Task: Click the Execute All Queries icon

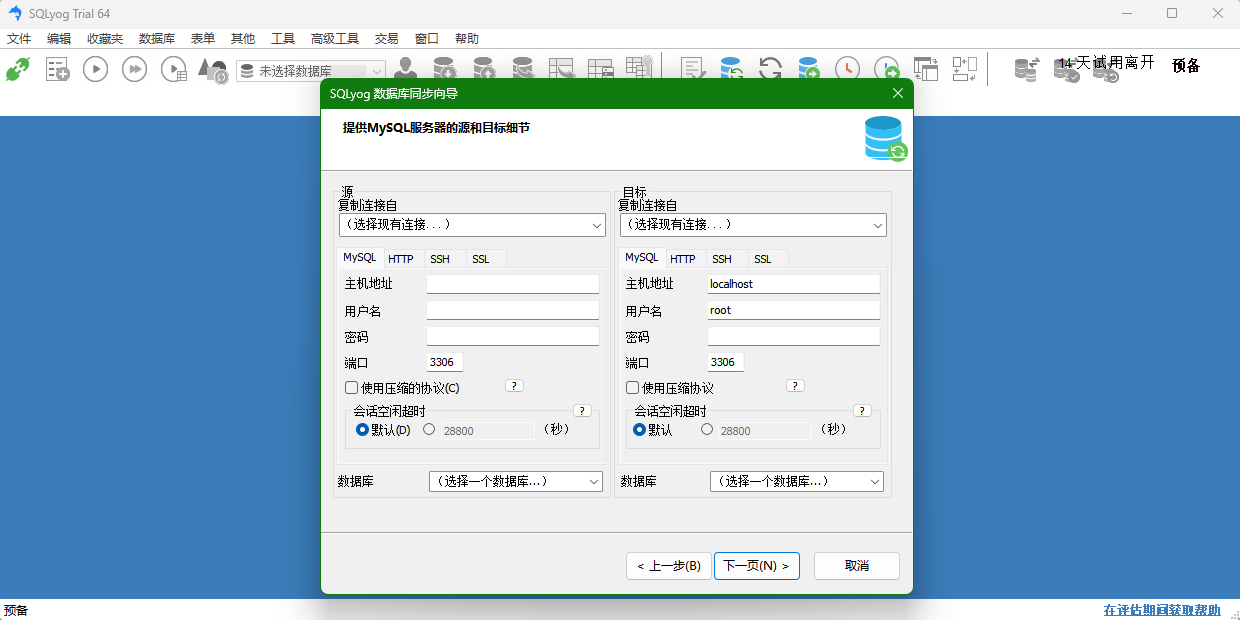Action: (x=134, y=69)
